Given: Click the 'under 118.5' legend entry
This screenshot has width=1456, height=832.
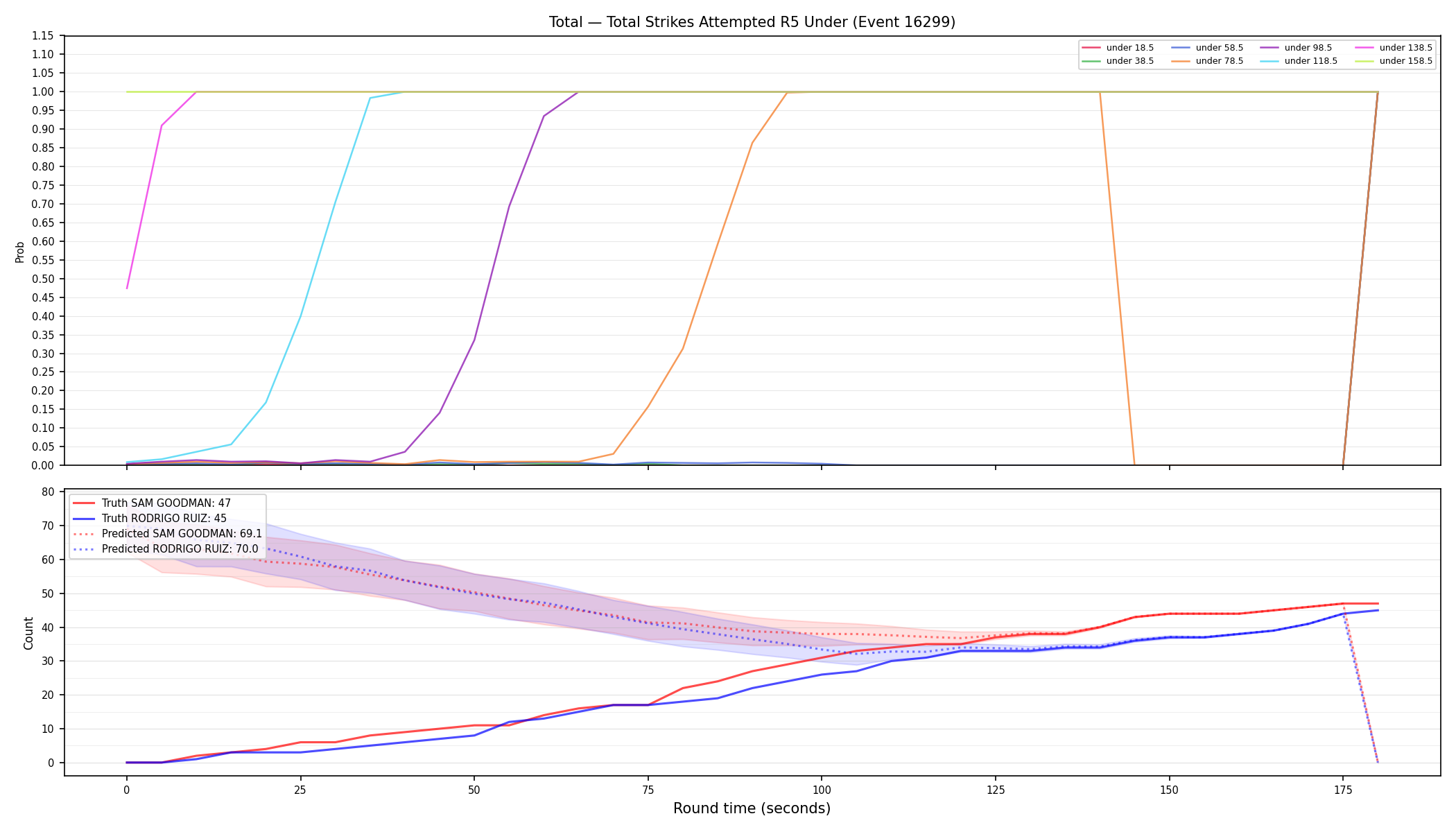Looking at the screenshot, I should (1299, 61).
